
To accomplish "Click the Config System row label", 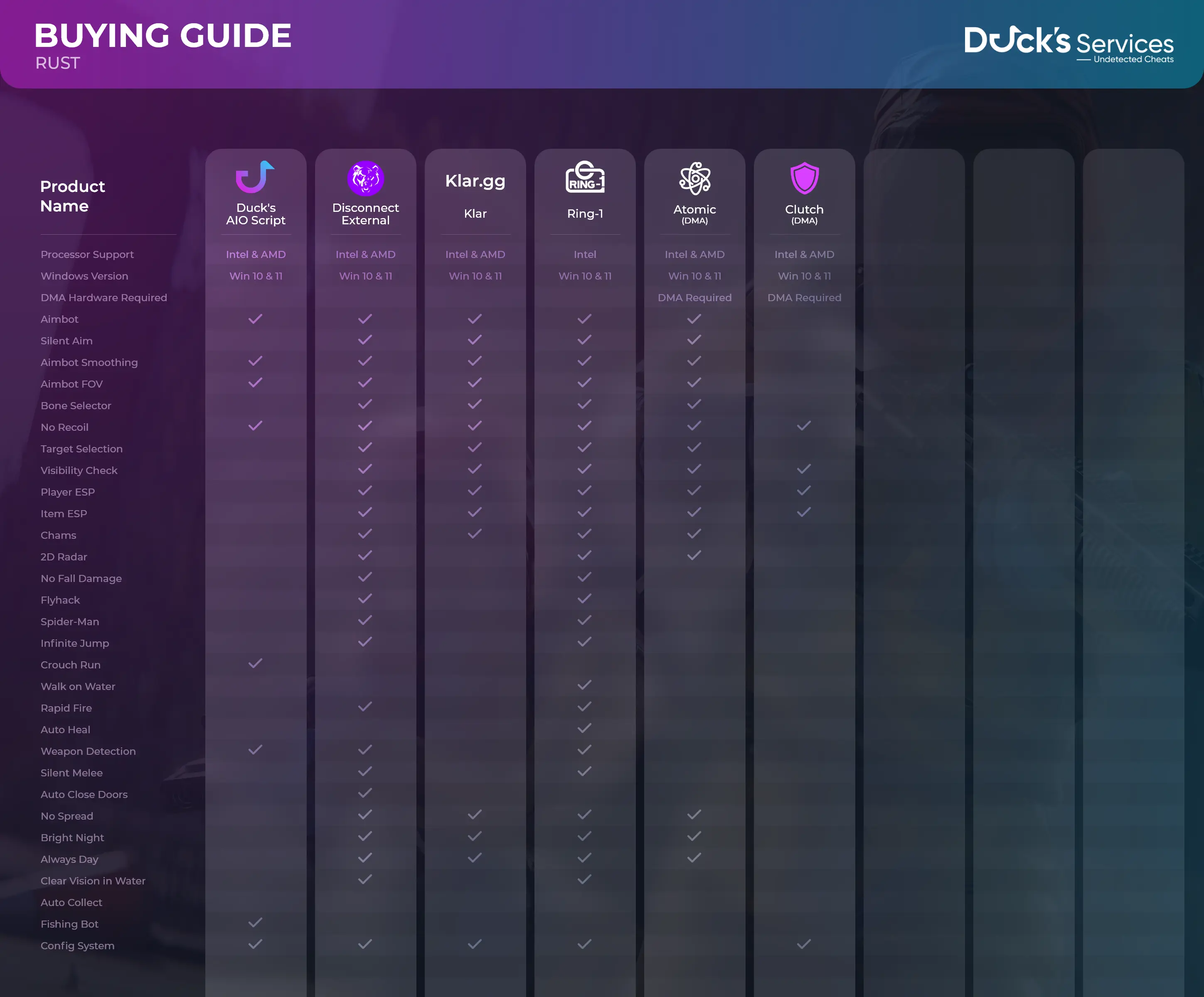I will click(x=77, y=946).
